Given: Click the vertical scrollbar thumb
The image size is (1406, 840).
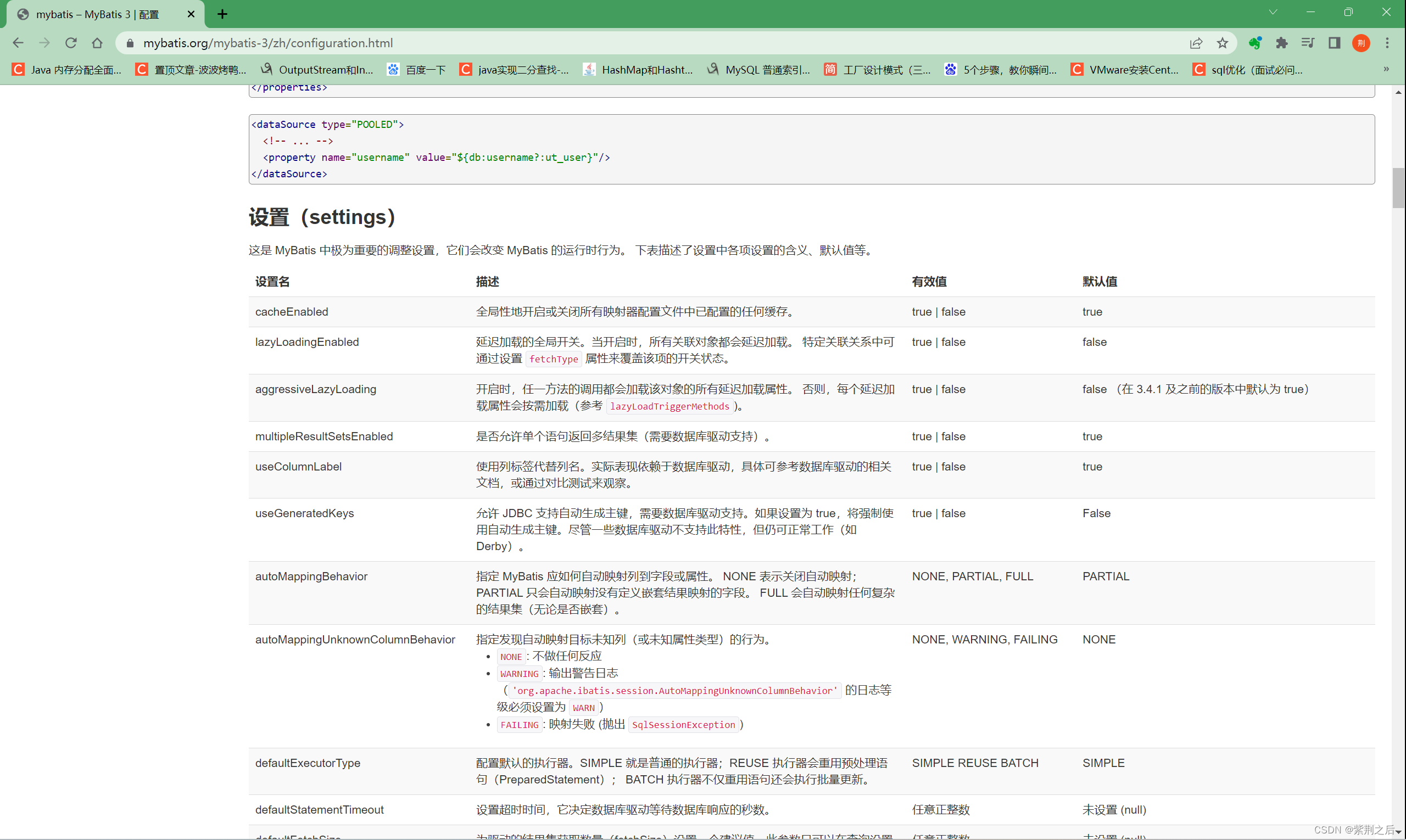Looking at the screenshot, I should (x=1398, y=188).
